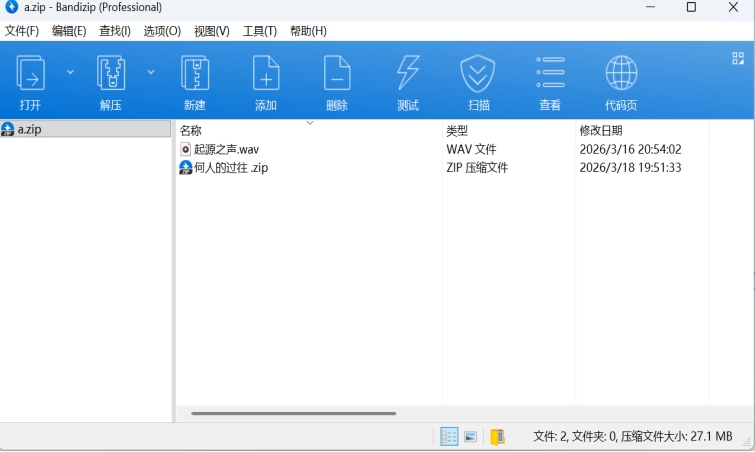Click the 打开 (Open) toolbar icon
The image size is (755, 452).
[x=30, y=73]
